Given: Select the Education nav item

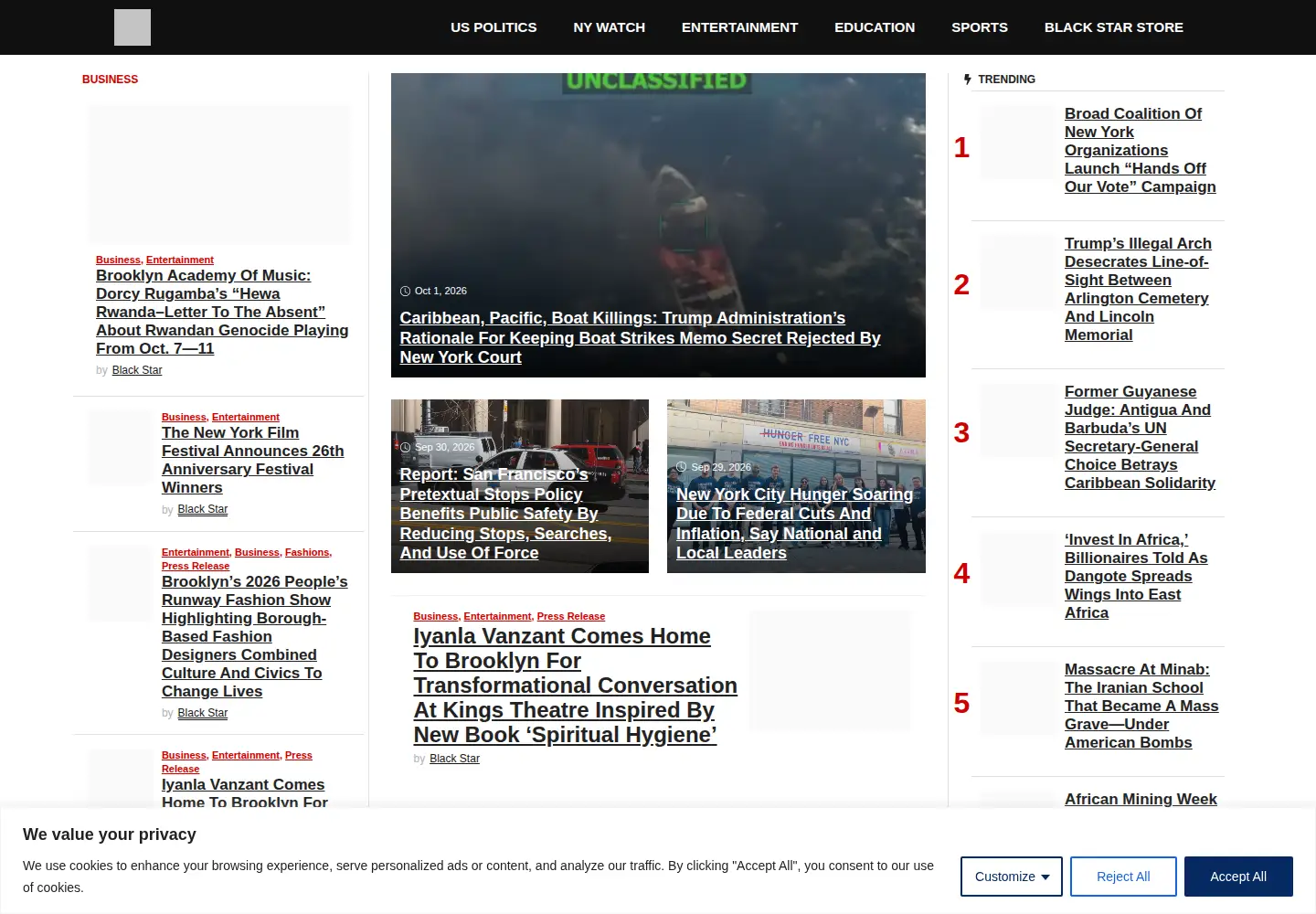Looking at the screenshot, I should pos(875,27).
